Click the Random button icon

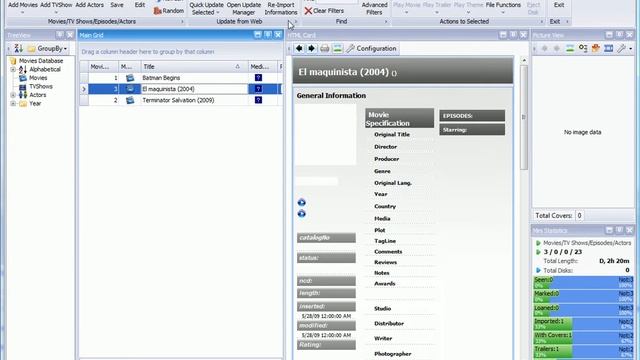tap(158, 11)
